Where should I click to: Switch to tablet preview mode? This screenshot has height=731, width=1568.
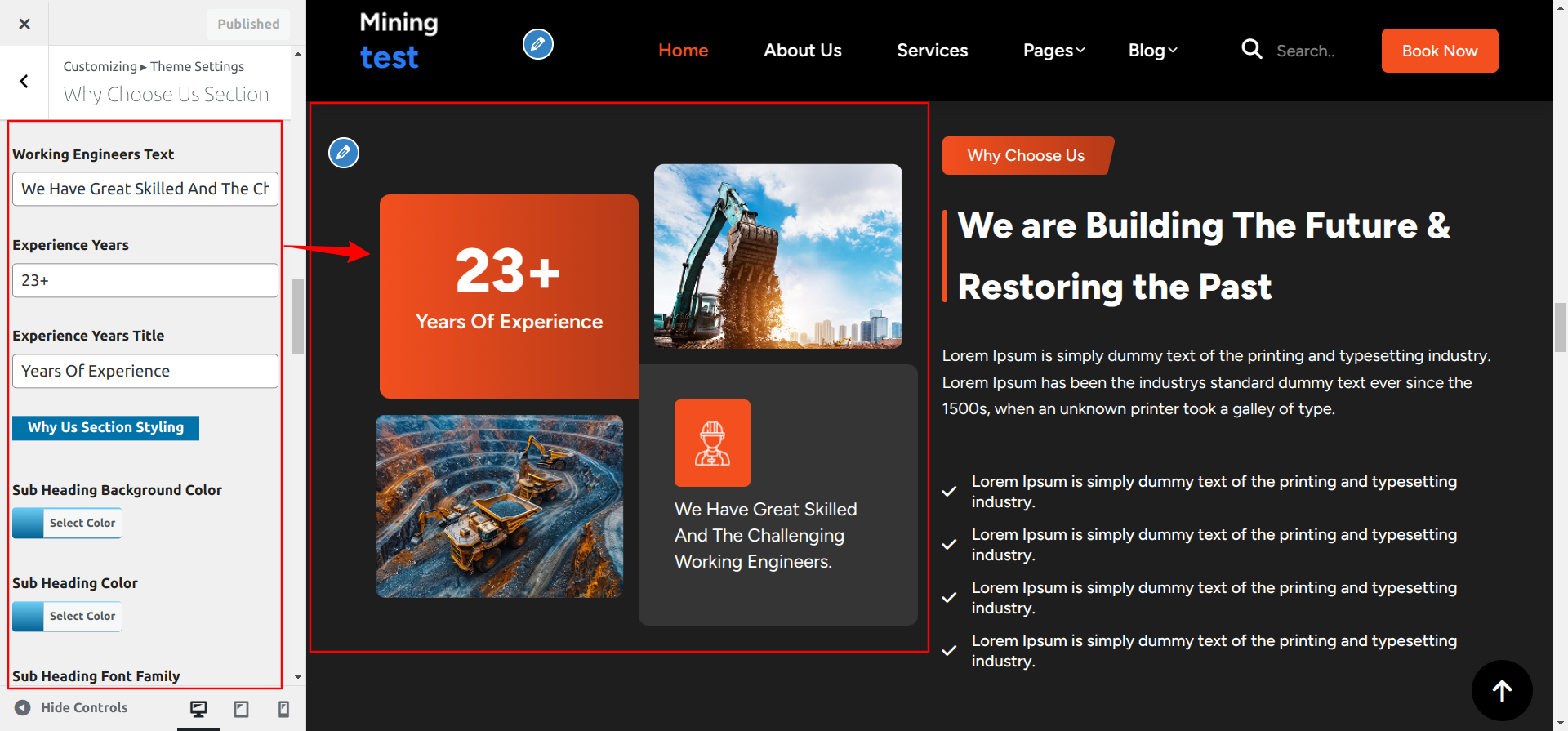(x=241, y=709)
